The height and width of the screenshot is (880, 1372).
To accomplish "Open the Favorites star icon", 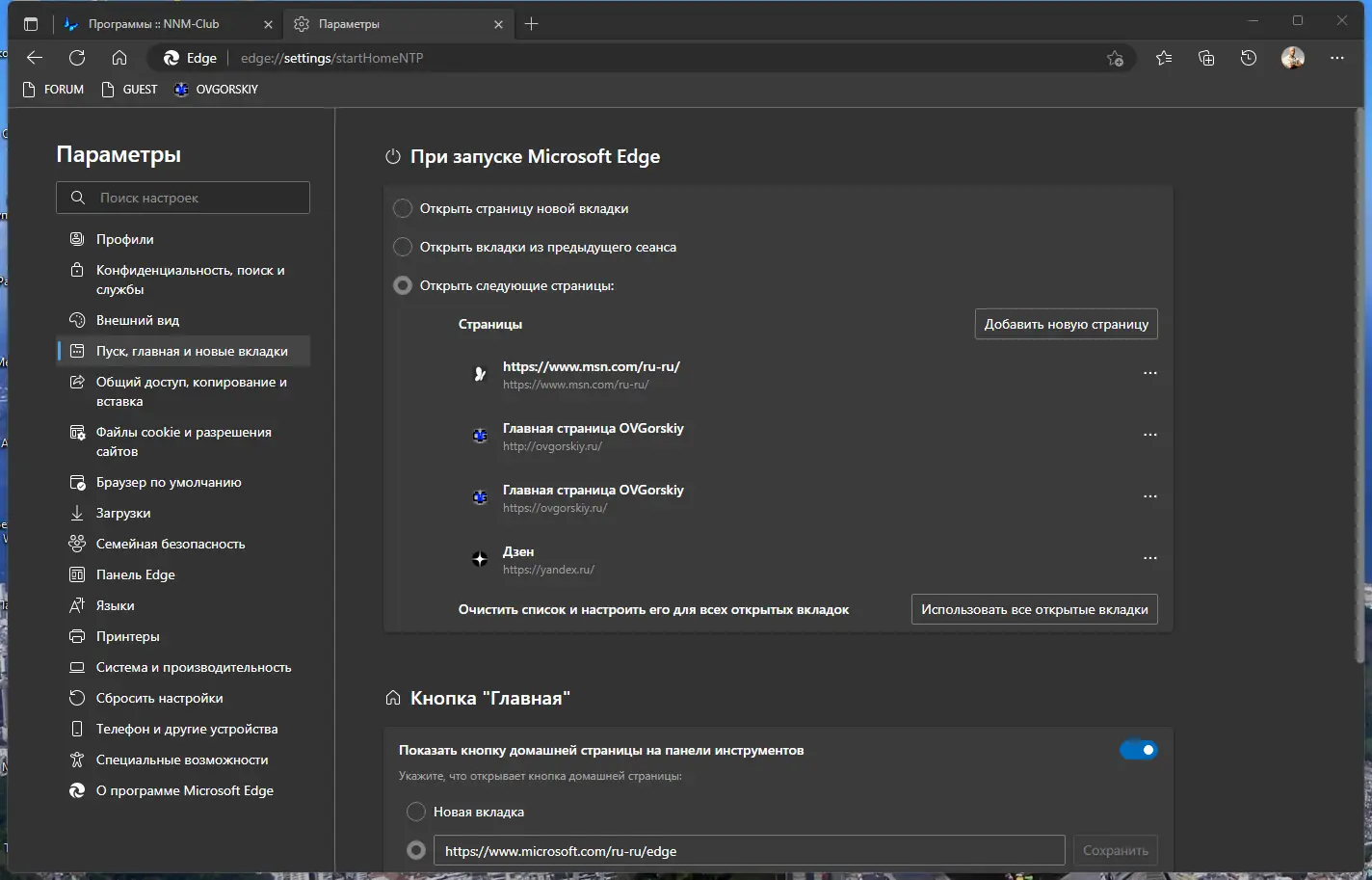I will pos(1164,58).
